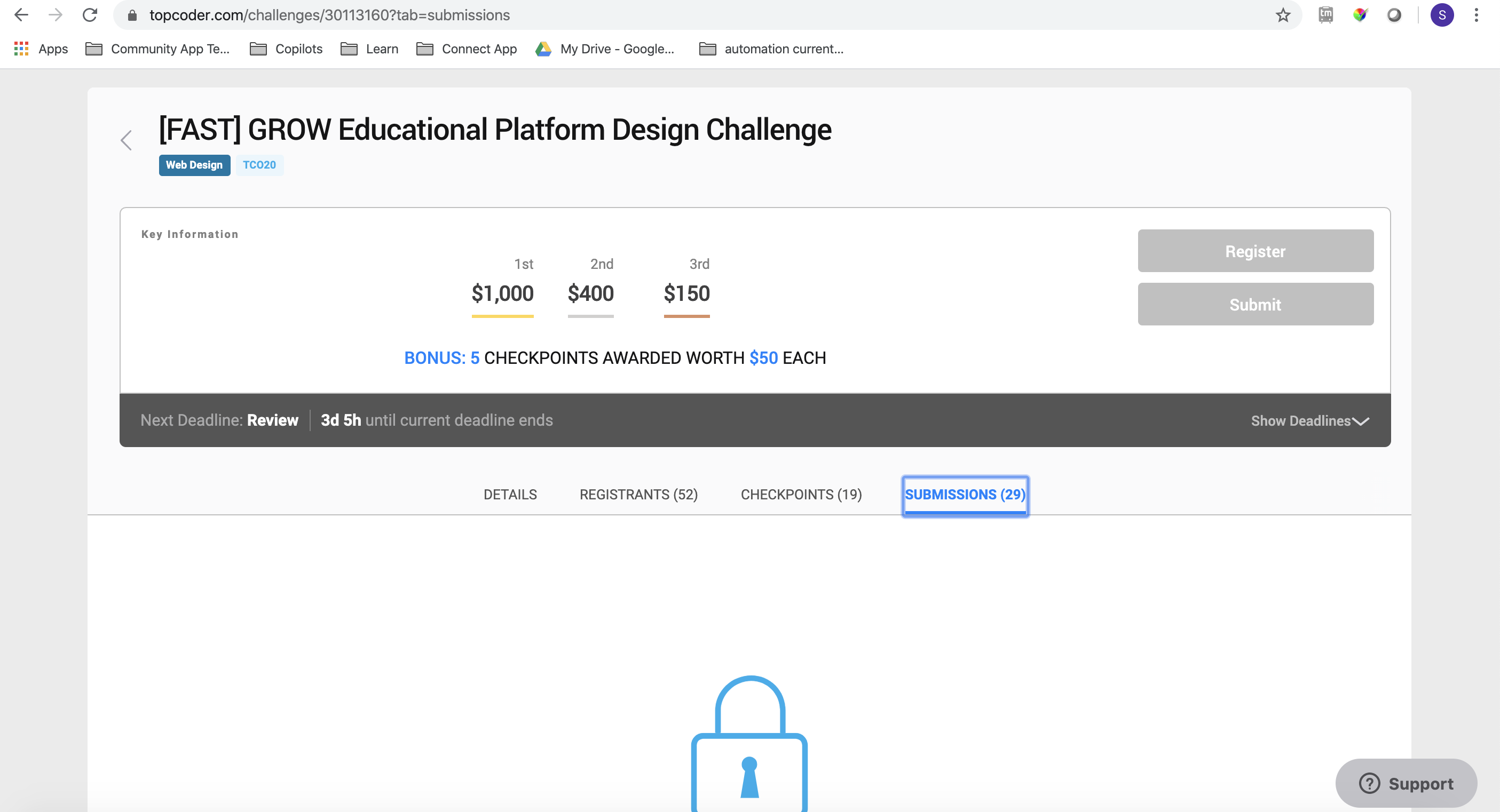Open the first extension icon beside the star
This screenshot has width=1500, height=812.
[x=1326, y=15]
